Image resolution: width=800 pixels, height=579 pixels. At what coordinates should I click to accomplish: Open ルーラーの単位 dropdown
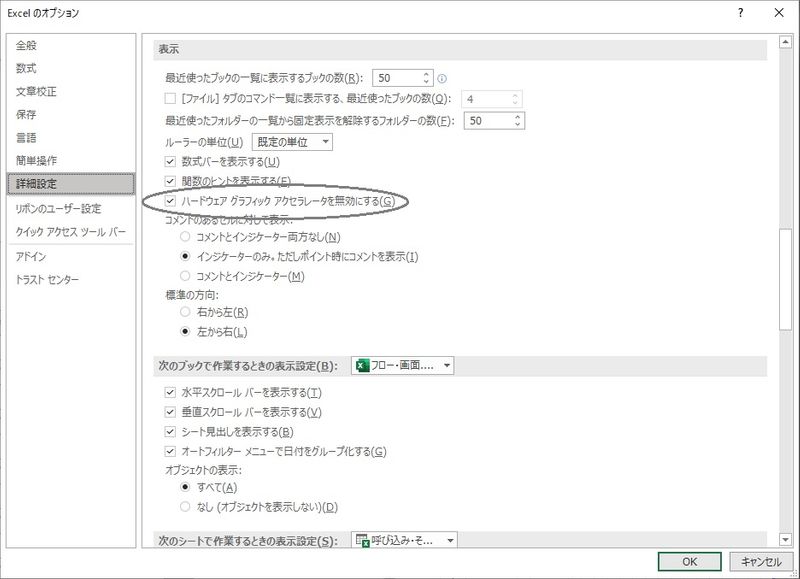[291, 142]
